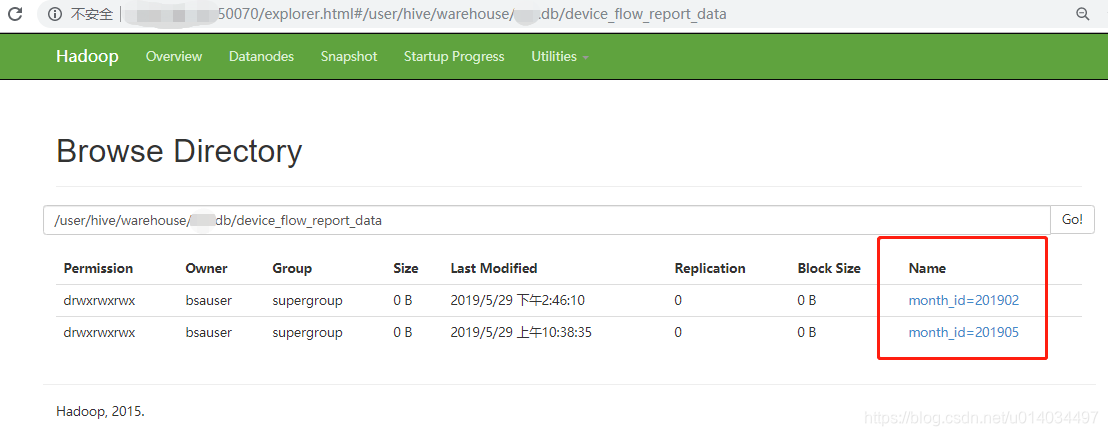Click drwxrwxrwx in the month_id=201902 row
Viewport: 1108px width, 436px height.
click(100, 300)
